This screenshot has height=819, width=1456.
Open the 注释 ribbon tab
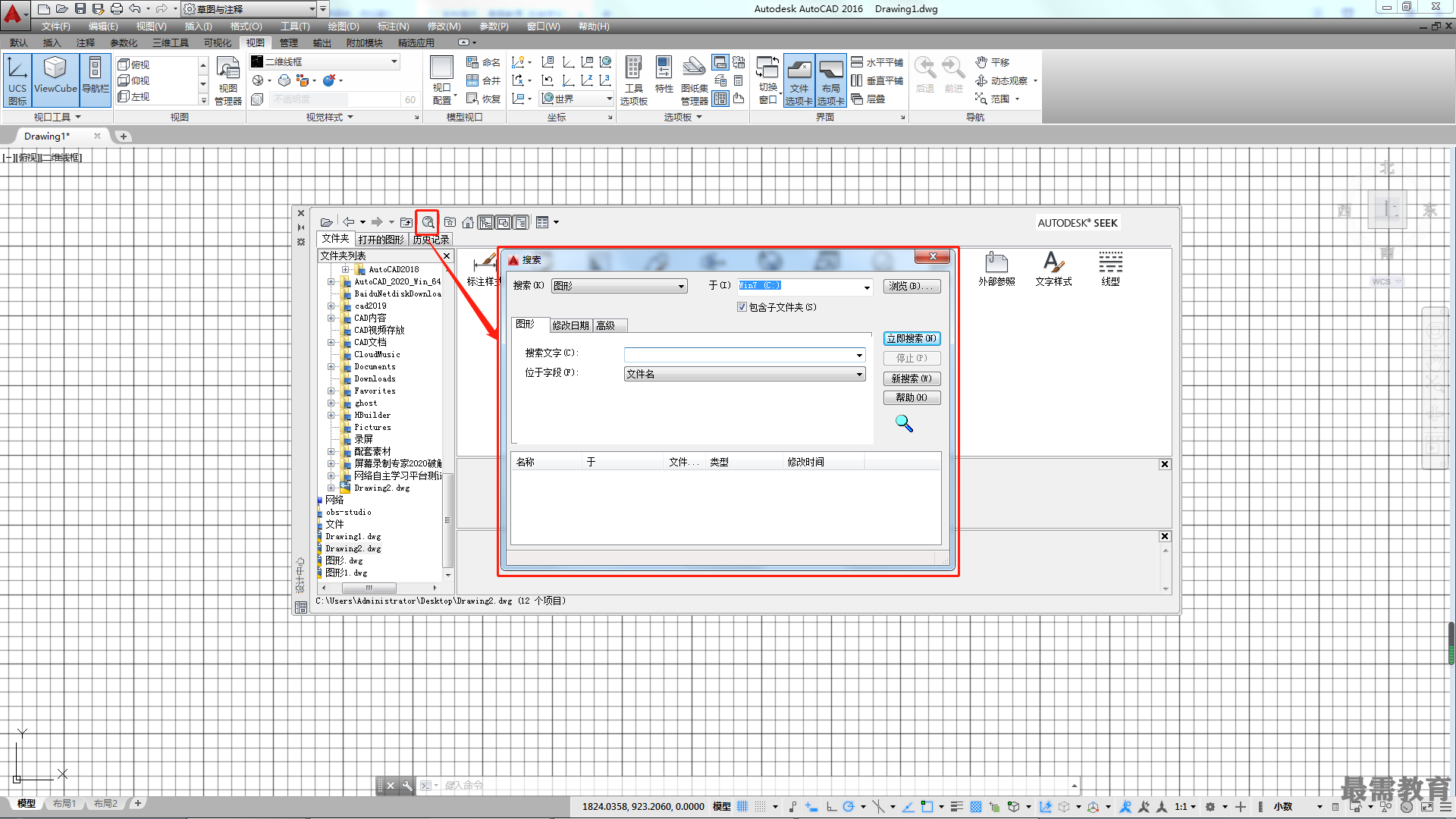pos(86,42)
